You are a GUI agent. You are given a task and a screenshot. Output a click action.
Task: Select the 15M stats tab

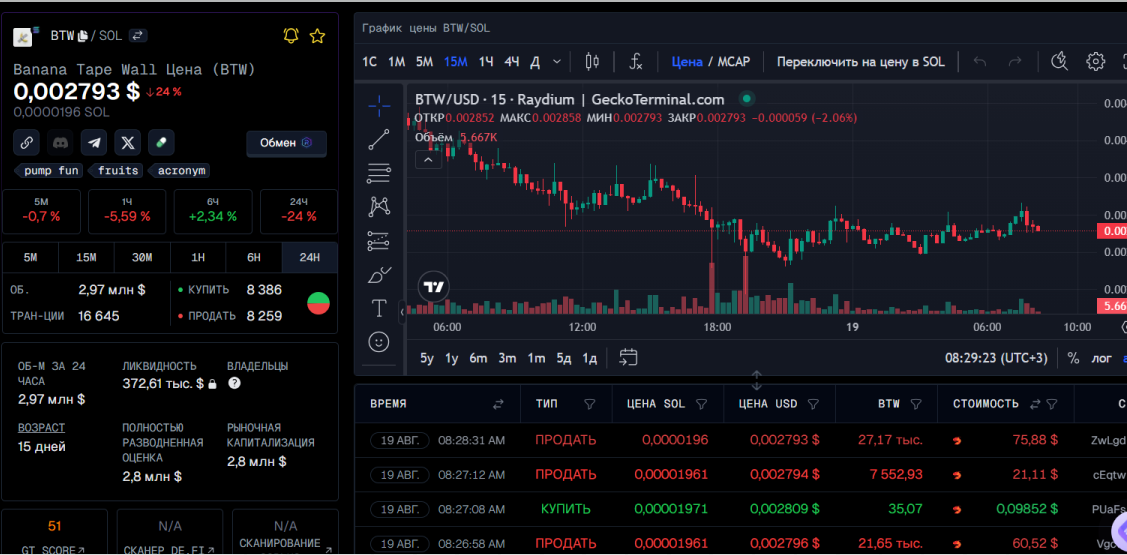(86, 257)
